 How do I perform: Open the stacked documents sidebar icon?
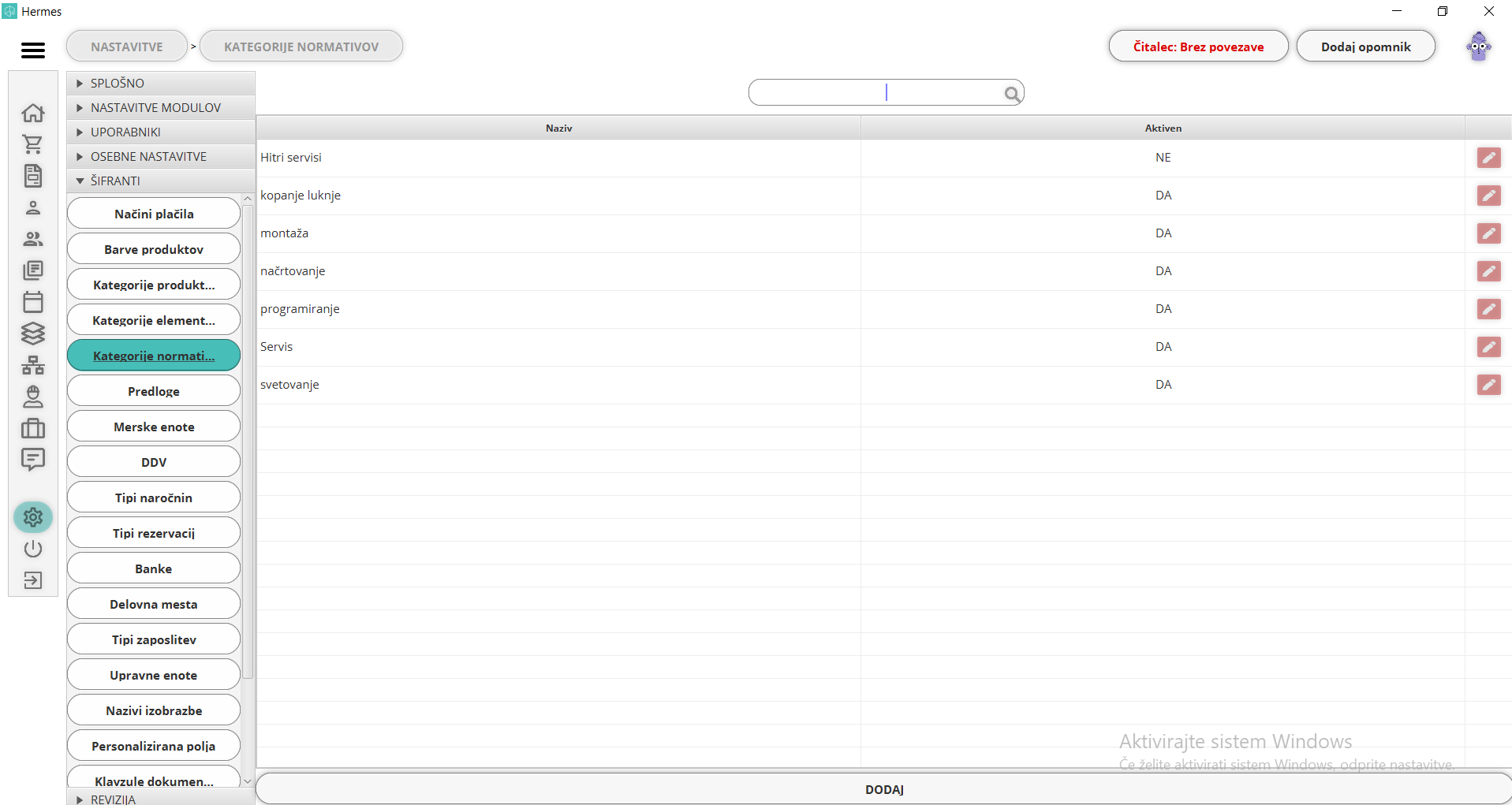point(33,270)
